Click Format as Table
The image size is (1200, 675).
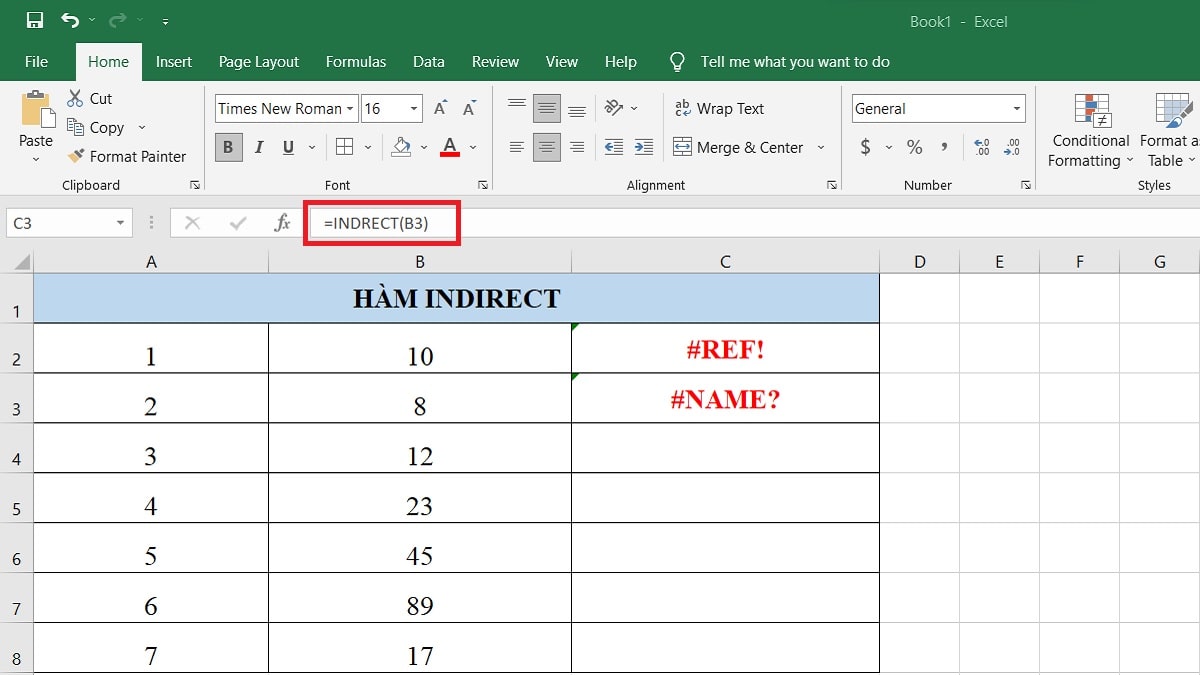(1169, 131)
